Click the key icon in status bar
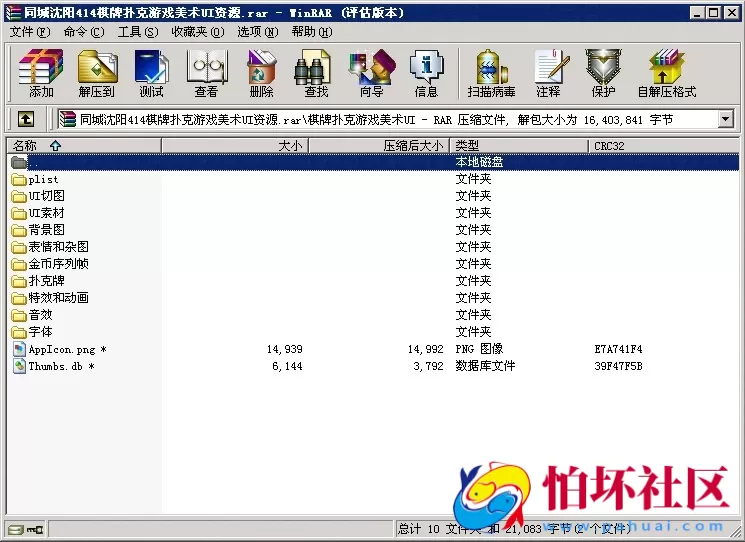This screenshot has height=542, width=745. tap(35, 529)
